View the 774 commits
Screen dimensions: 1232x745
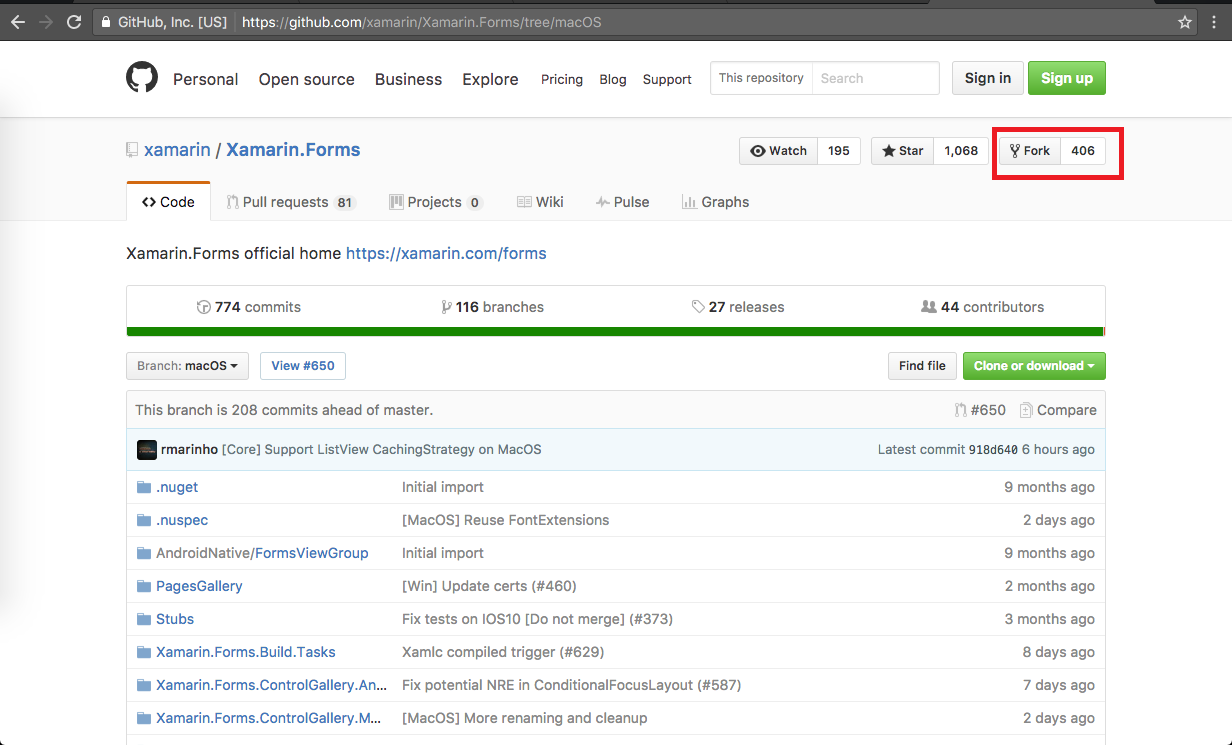249,307
